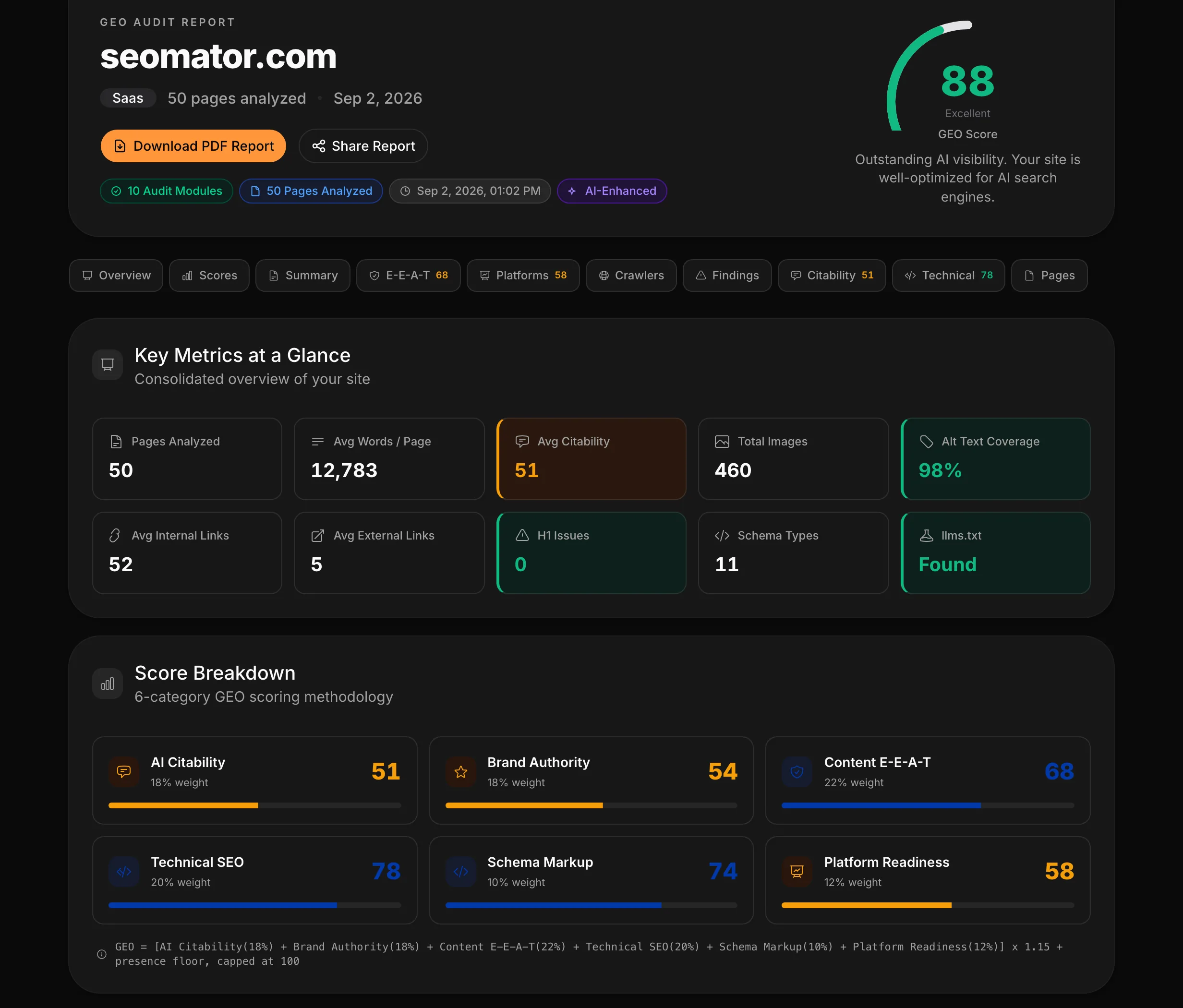Click the Brand Authority progress bar
Viewport: 1183px width, 1008px height.
click(591, 805)
